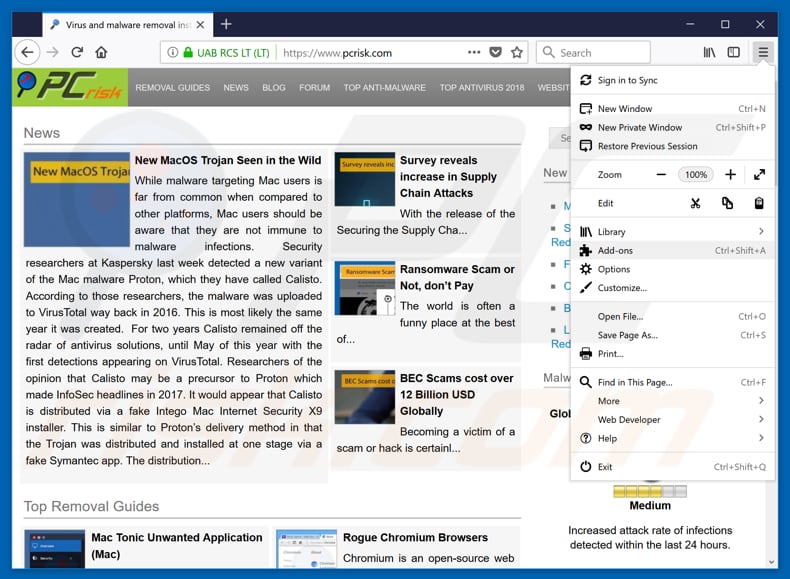Select Find in This Page…
This screenshot has height=579, width=790.
tap(673, 382)
